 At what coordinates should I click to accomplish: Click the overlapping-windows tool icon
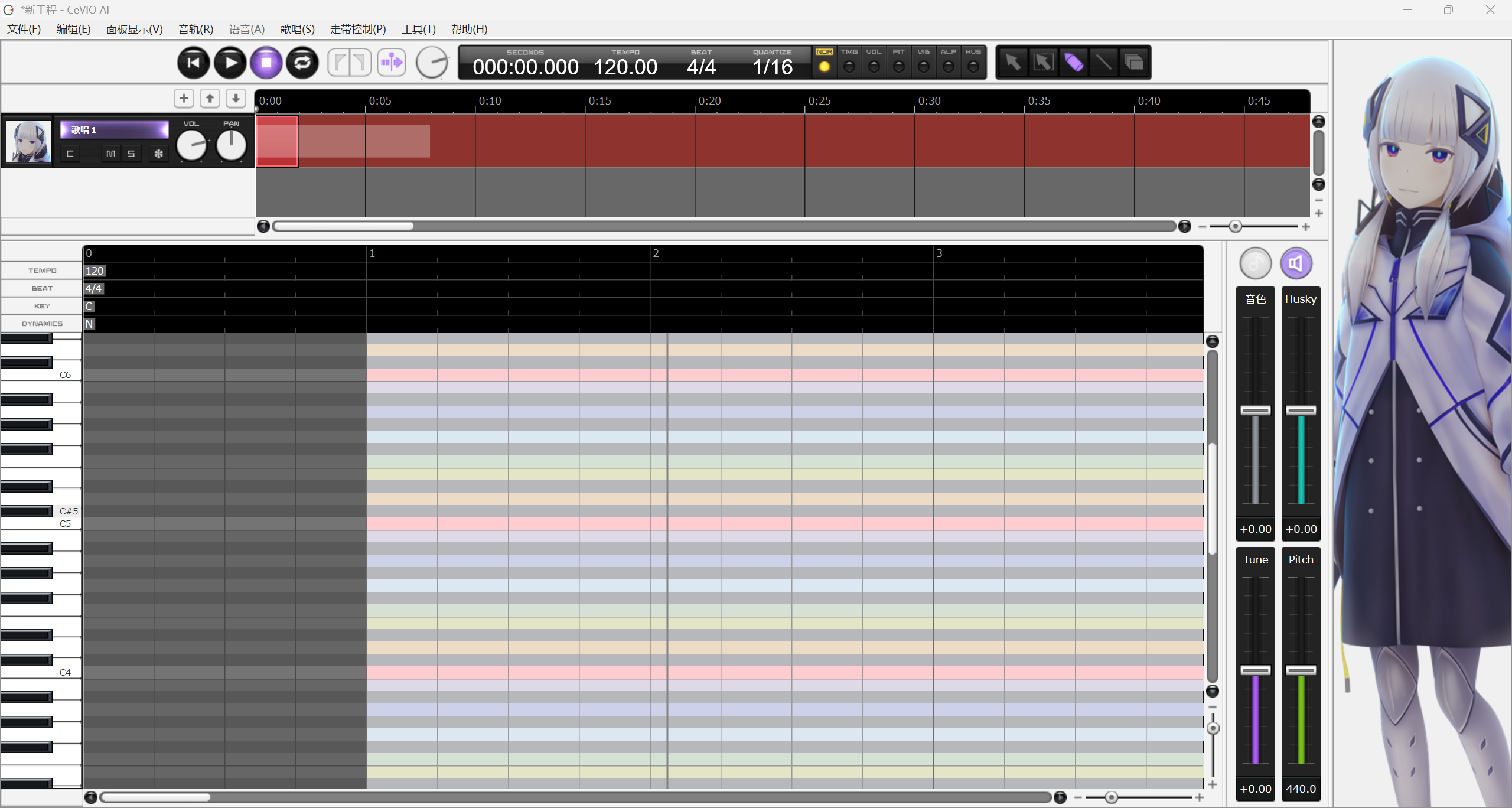1134,62
